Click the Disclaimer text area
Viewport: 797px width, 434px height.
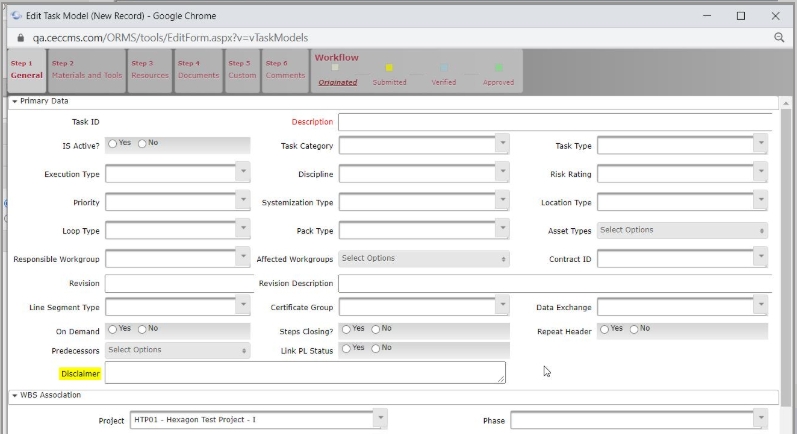pos(304,373)
